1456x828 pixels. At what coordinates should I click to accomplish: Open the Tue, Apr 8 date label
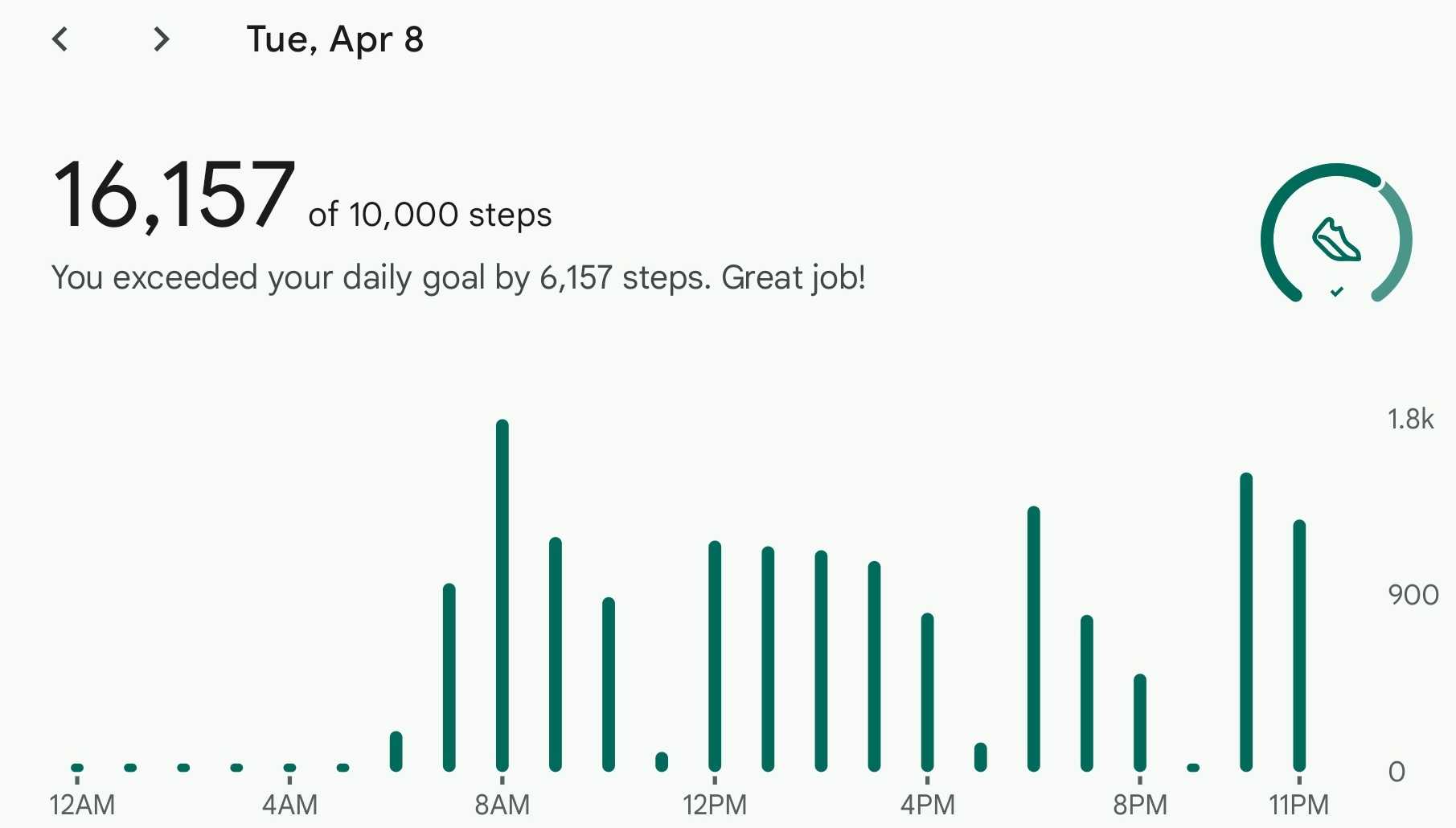coord(335,39)
